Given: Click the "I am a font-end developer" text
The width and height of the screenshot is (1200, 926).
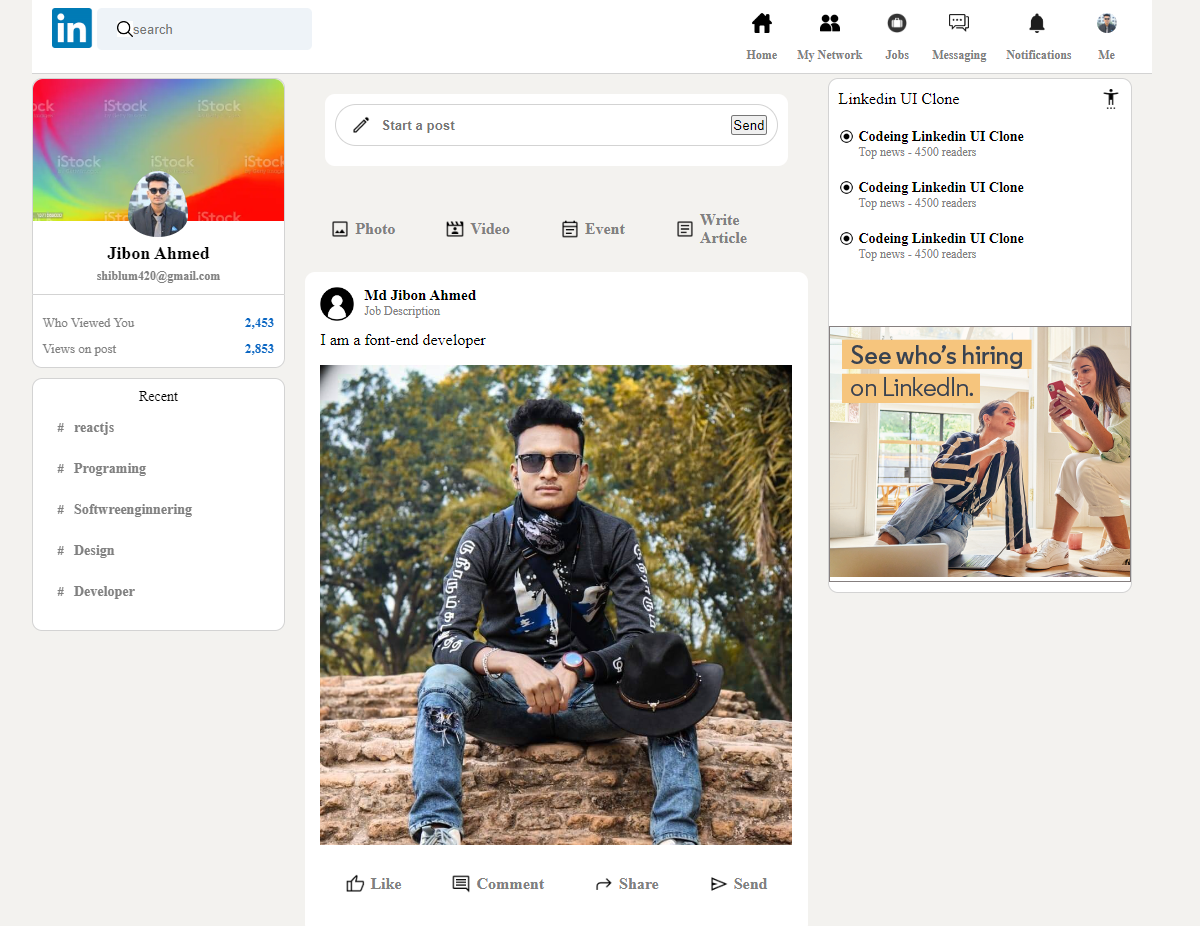Looking at the screenshot, I should [403, 340].
